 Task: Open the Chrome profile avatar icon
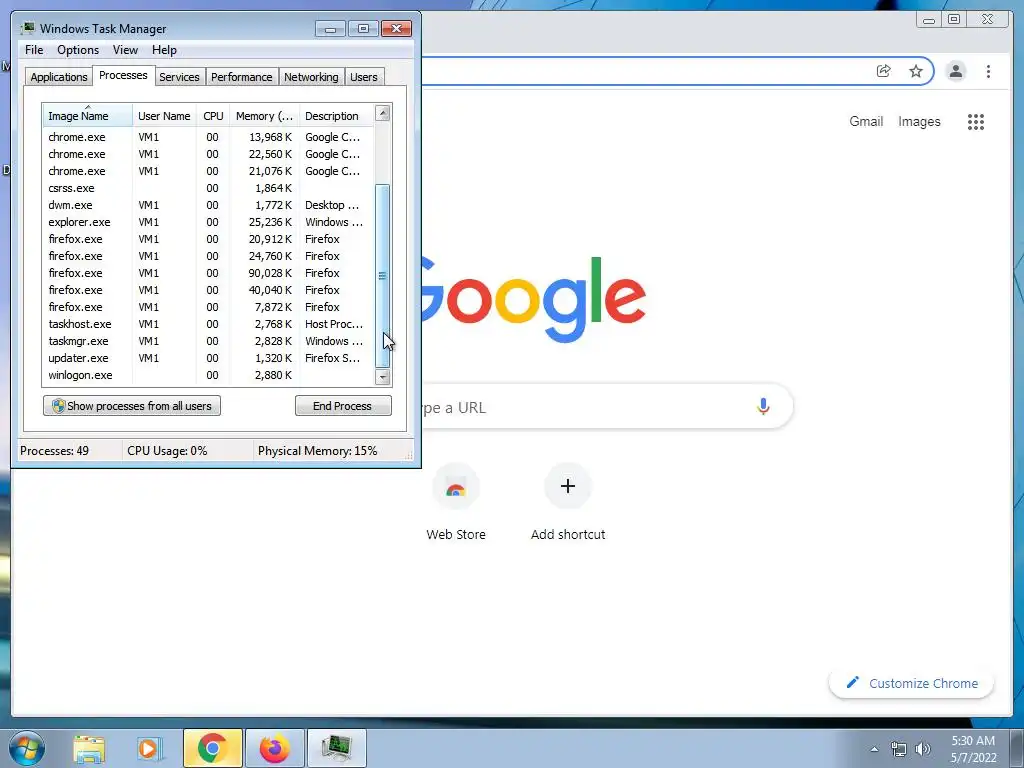point(955,71)
